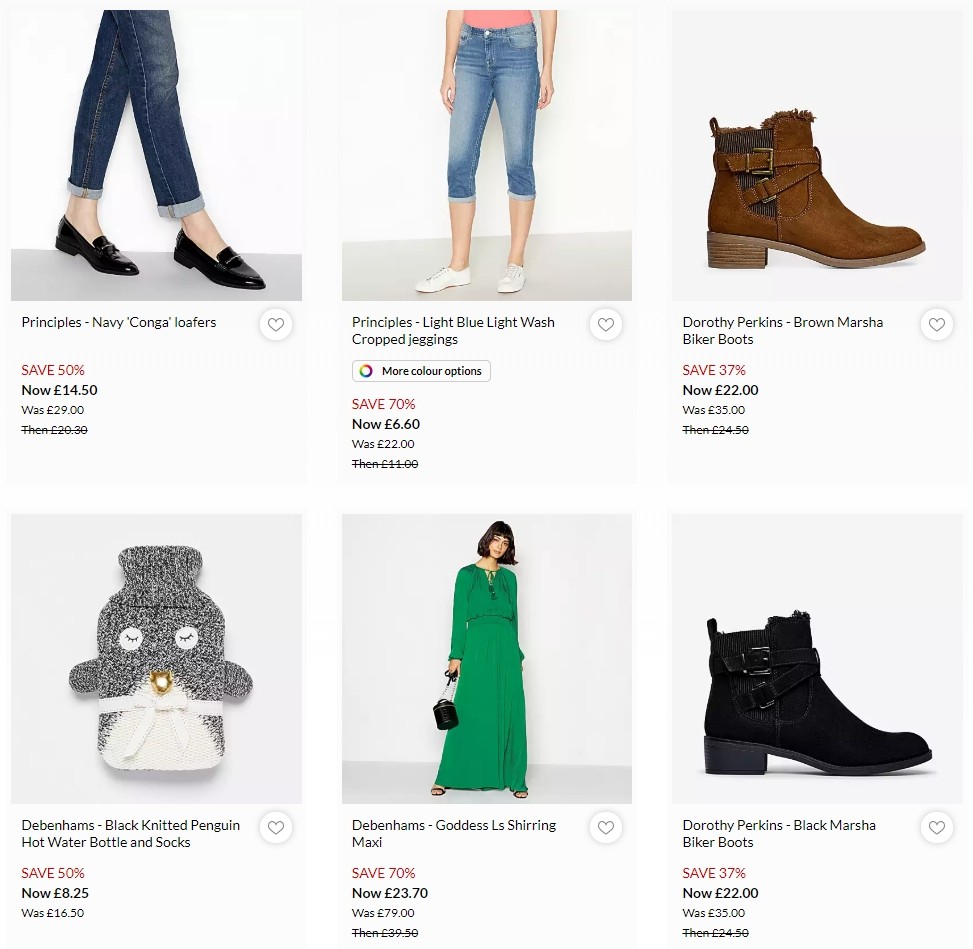
Task: Favourite the Goddess Ls Shirring Maxi
Action: coord(606,827)
